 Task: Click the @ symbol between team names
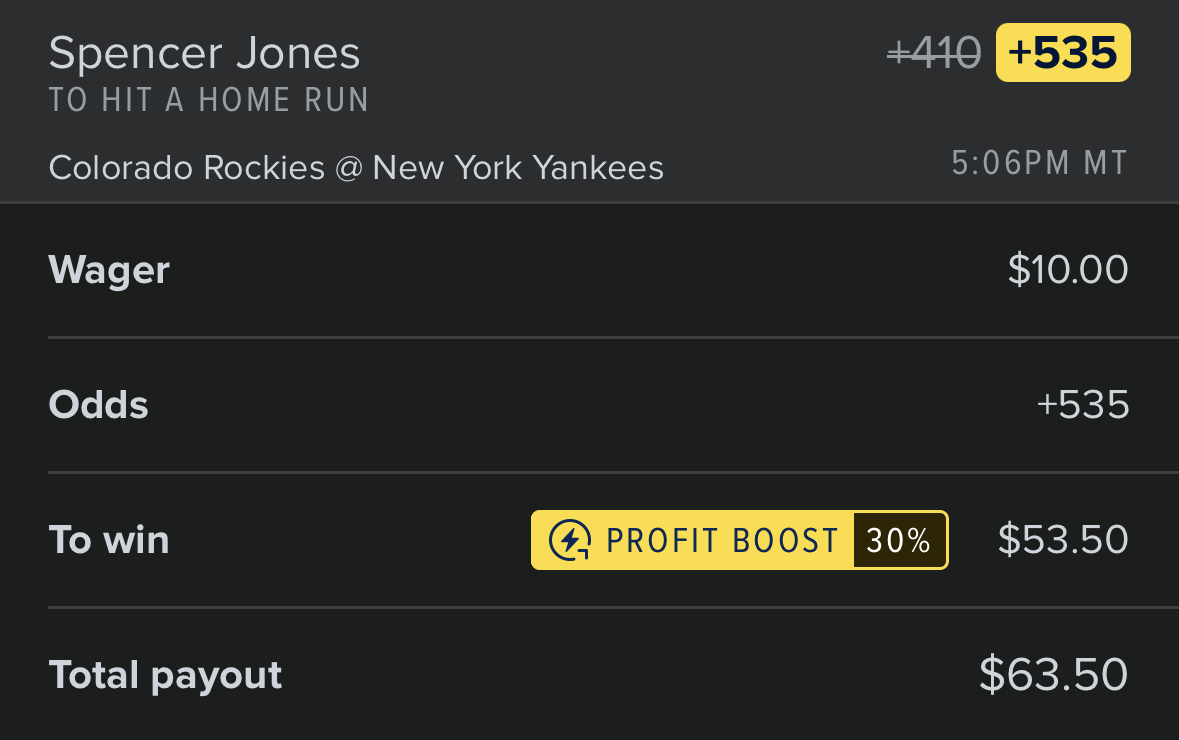pos(349,168)
